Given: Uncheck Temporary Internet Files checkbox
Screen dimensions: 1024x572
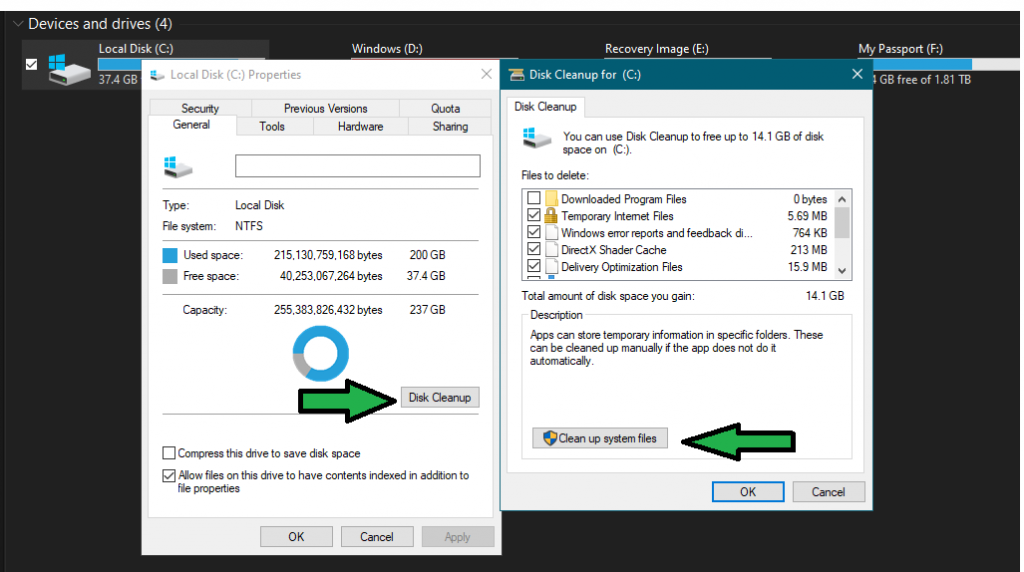Looking at the screenshot, I should (x=534, y=215).
